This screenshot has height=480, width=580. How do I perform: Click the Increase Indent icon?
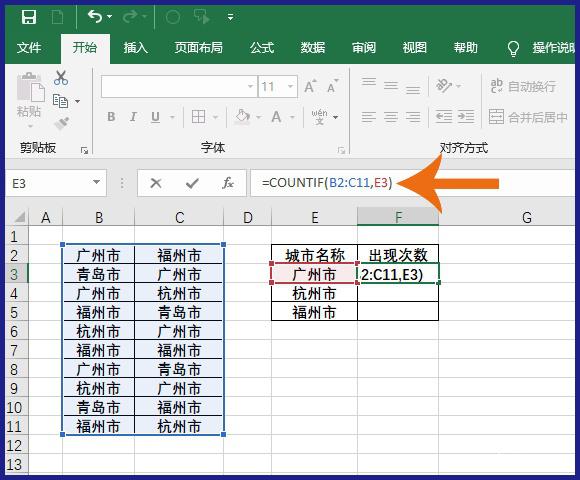(x=466, y=117)
